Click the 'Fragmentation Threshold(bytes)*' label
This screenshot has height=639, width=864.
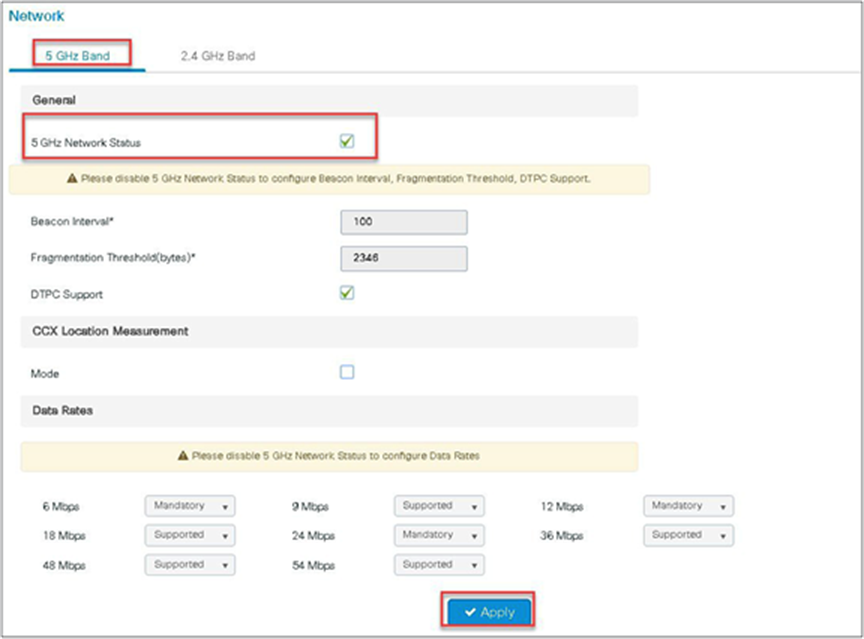[x=113, y=258]
